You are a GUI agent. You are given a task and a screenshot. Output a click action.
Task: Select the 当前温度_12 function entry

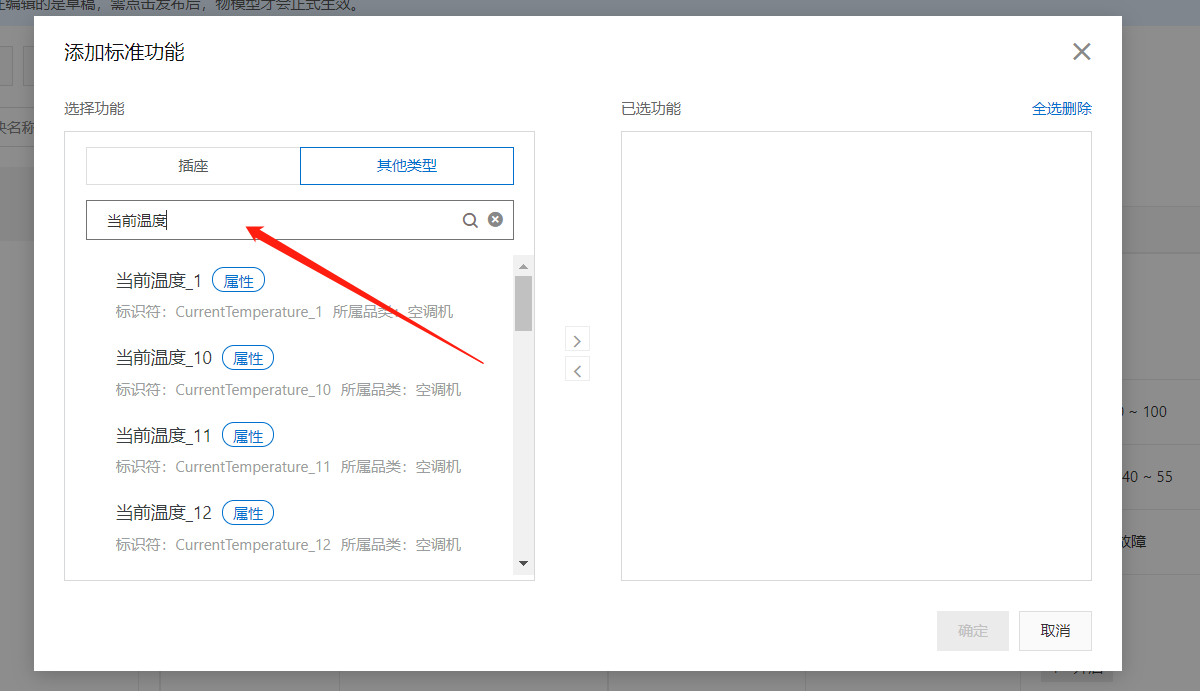(x=162, y=512)
